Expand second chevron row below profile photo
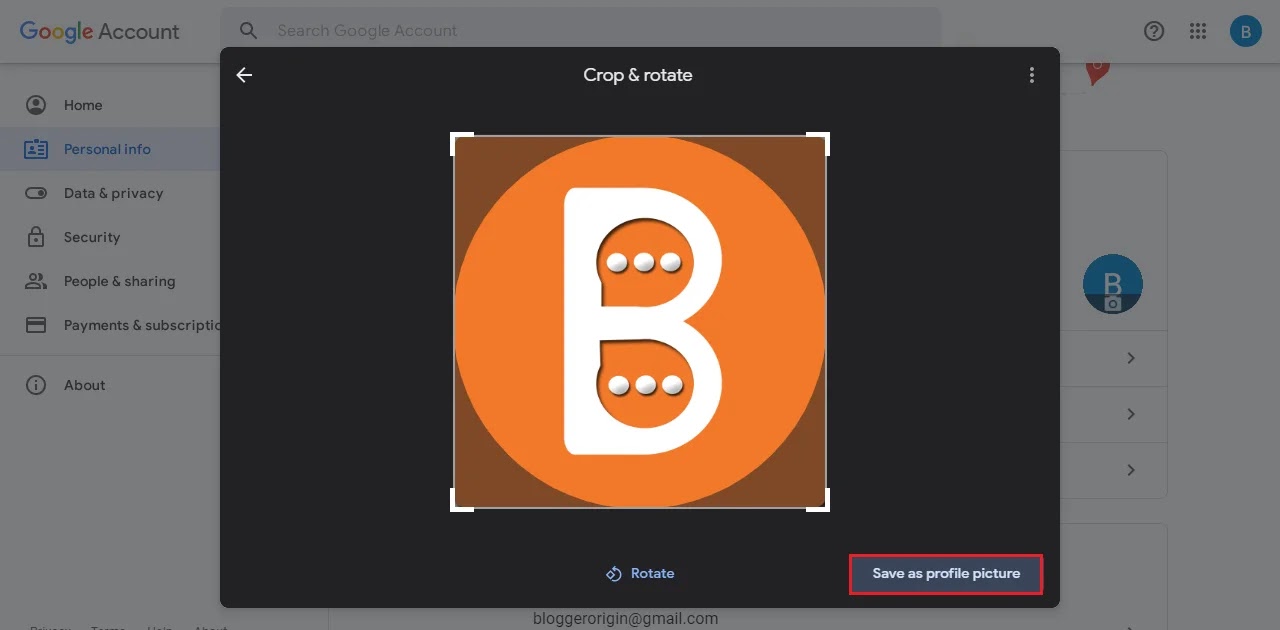 point(1131,414)
